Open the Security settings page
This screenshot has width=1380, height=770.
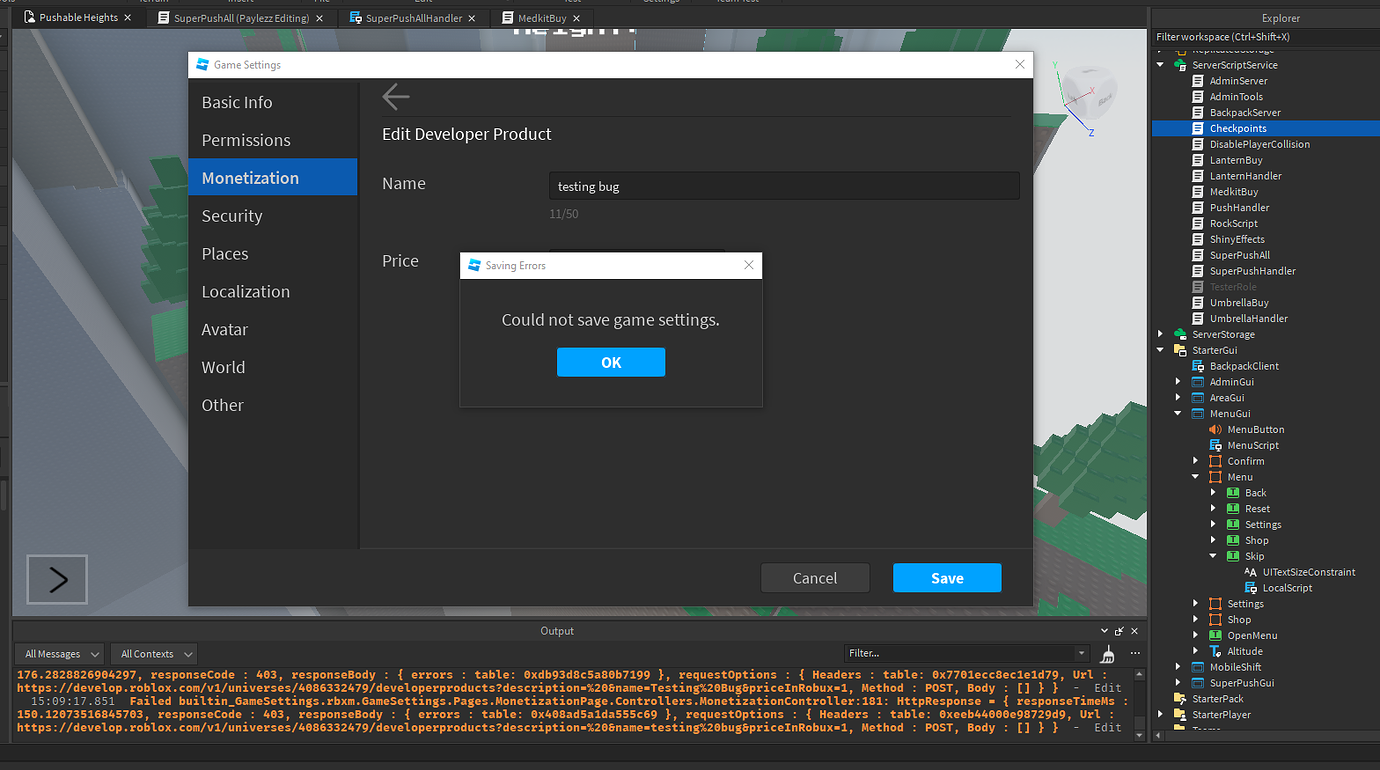click(x=273, y=216)
